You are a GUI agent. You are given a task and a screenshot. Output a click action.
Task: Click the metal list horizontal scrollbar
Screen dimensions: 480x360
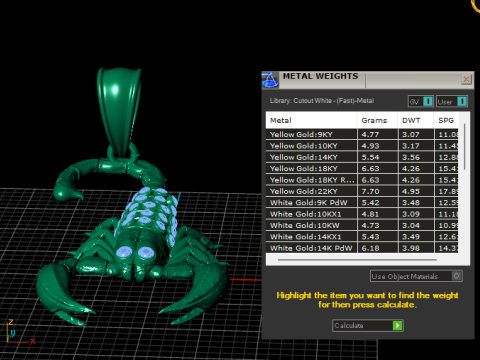click(x=357, y=259)
